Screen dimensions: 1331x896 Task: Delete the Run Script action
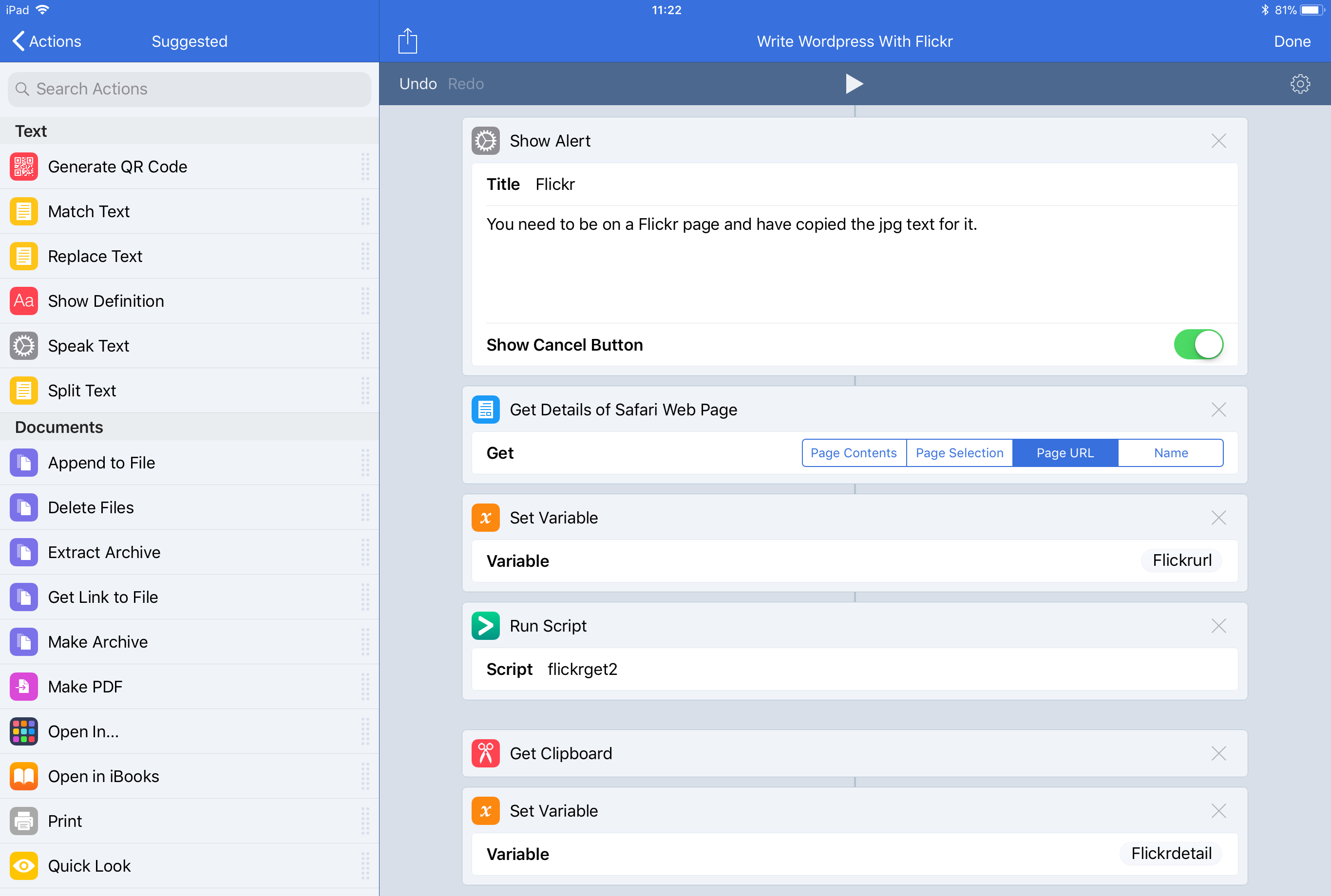click(1218, 626)
